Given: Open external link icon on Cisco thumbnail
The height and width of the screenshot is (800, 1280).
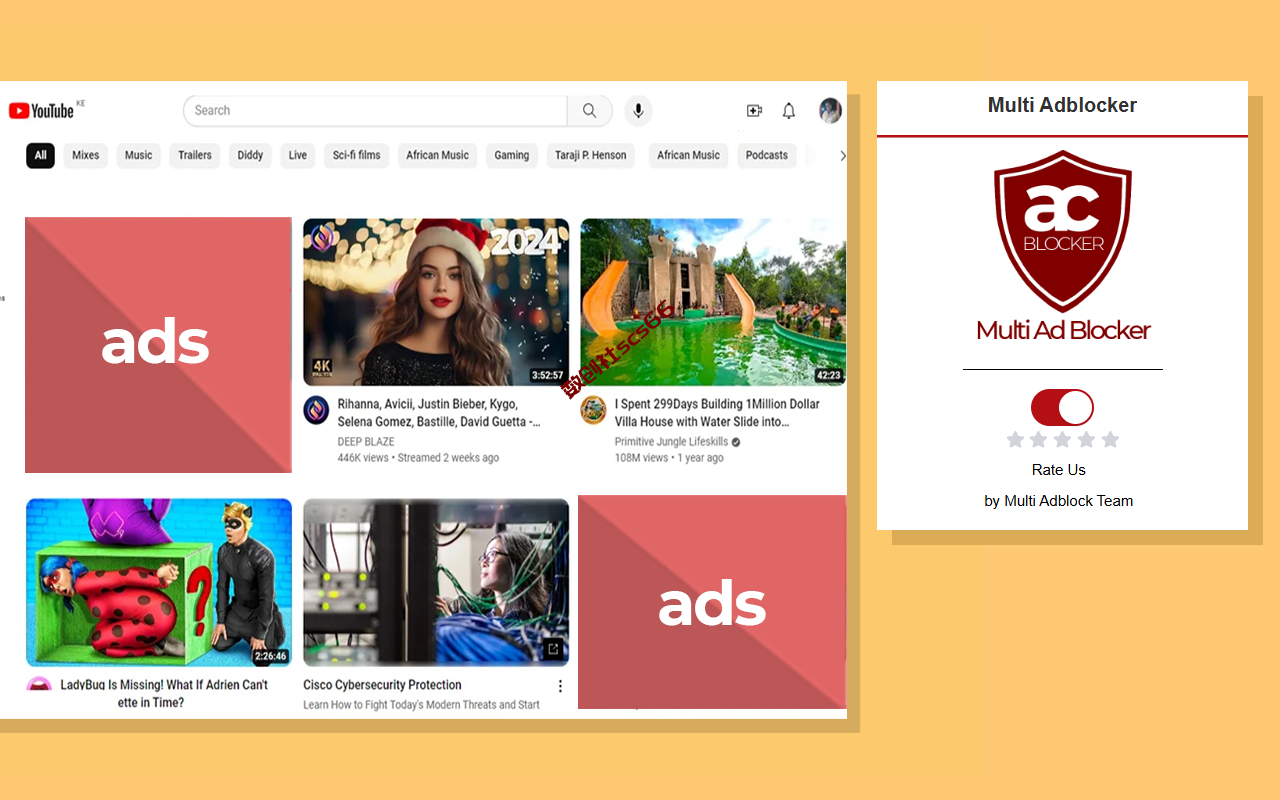Looking at the screenshot, I should click(552, 650).
